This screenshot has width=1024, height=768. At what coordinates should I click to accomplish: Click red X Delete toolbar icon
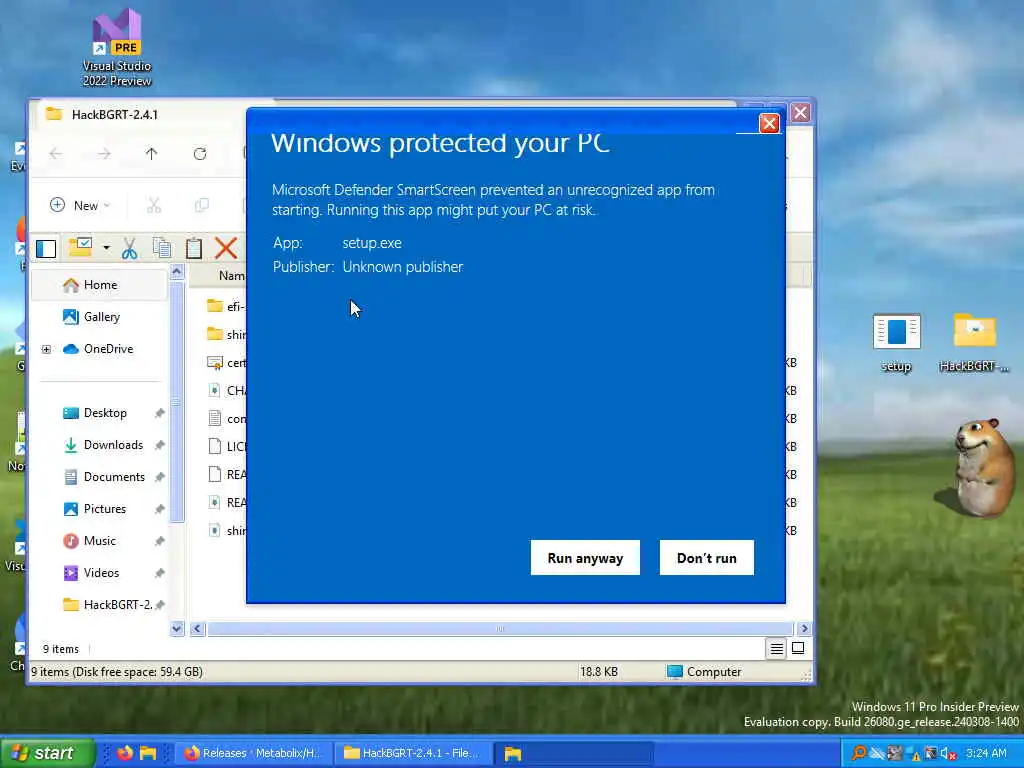[x=226, y=248]
